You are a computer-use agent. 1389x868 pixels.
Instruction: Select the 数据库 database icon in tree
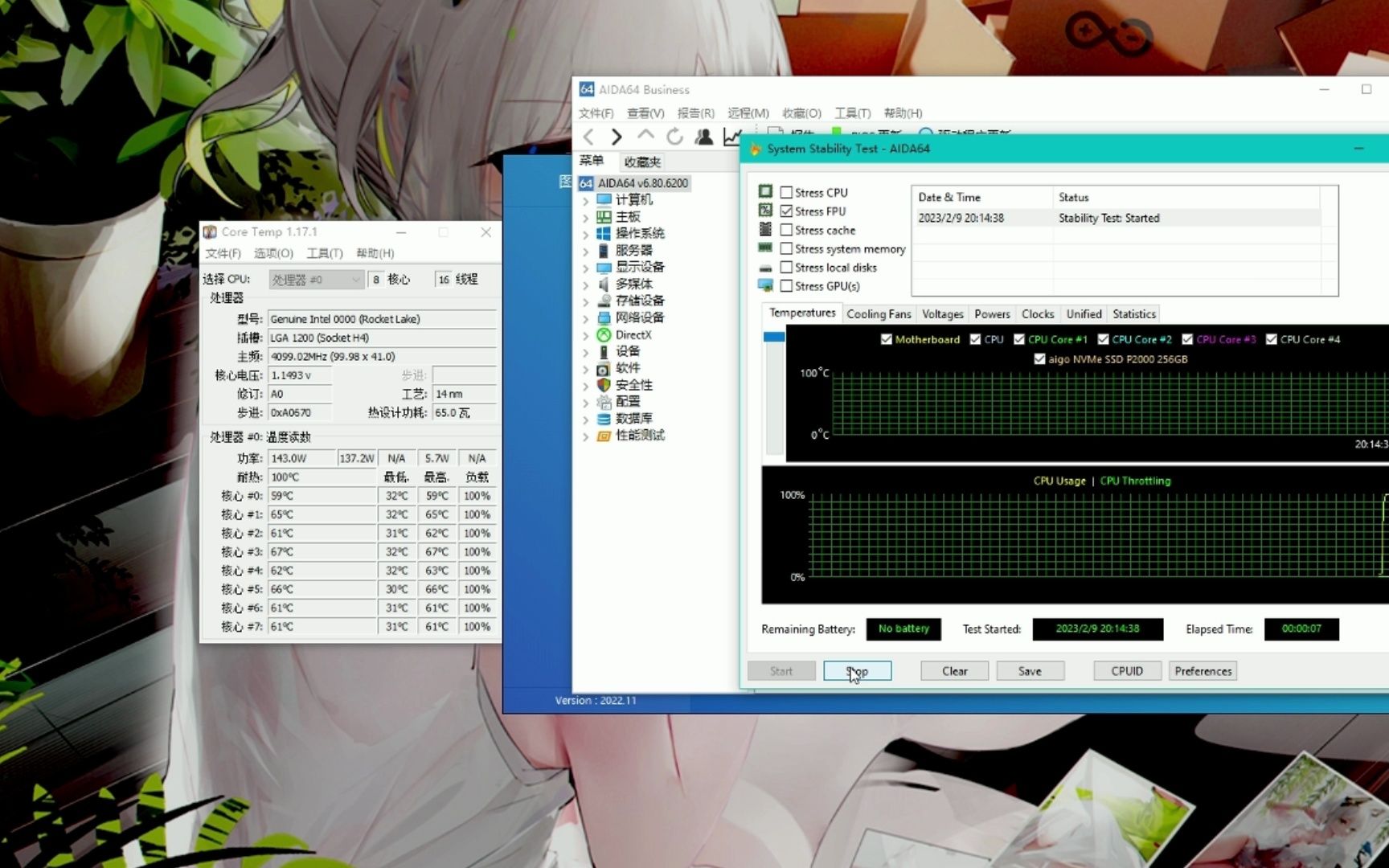(604, 419)
